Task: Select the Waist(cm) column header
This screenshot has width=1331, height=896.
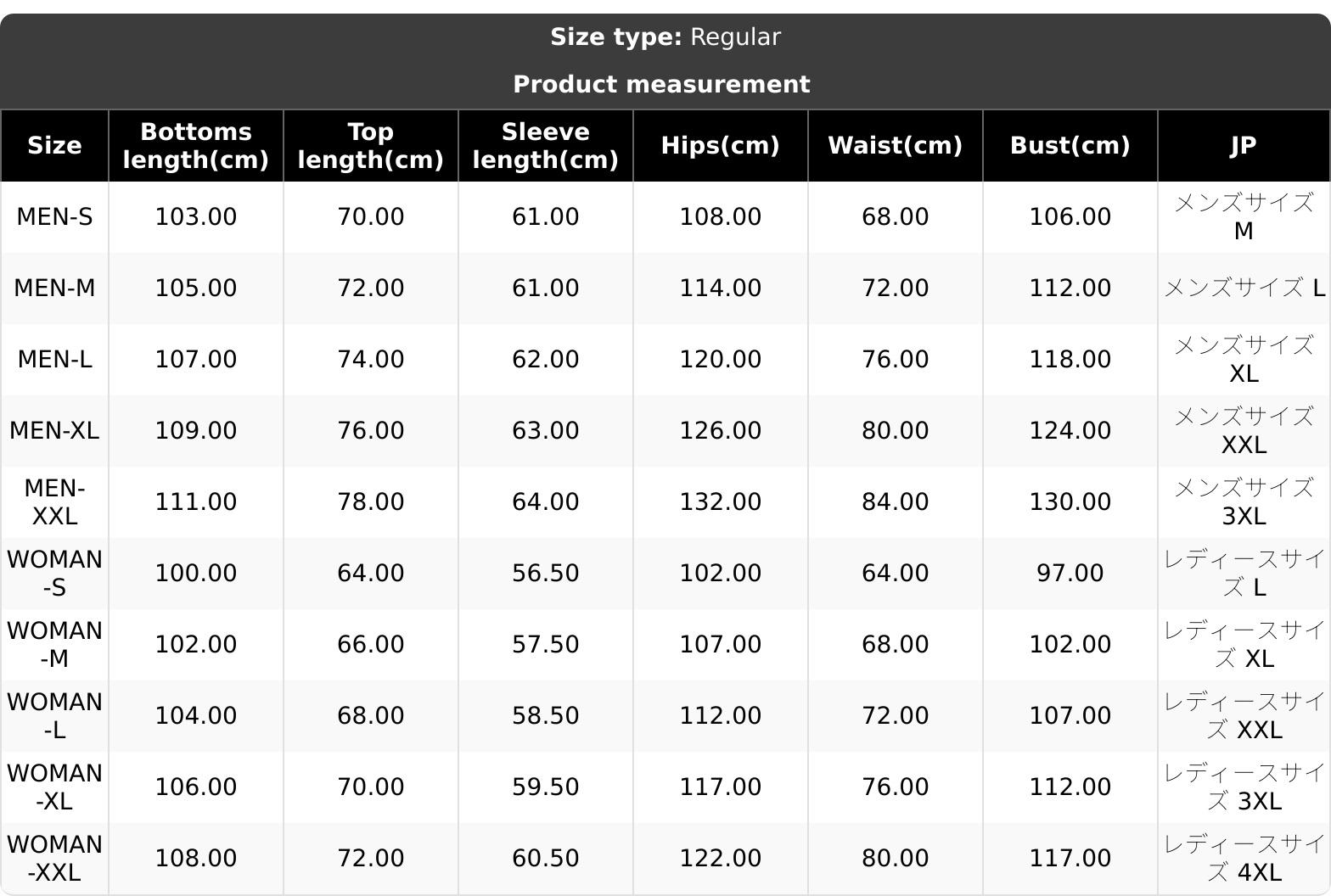Action: (x=896, y=145)
